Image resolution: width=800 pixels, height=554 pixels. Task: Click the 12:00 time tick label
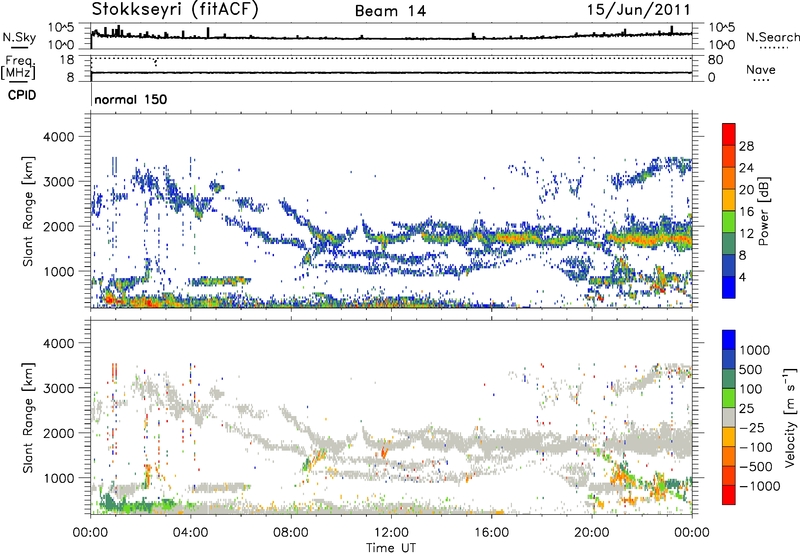tap(391, 533)
